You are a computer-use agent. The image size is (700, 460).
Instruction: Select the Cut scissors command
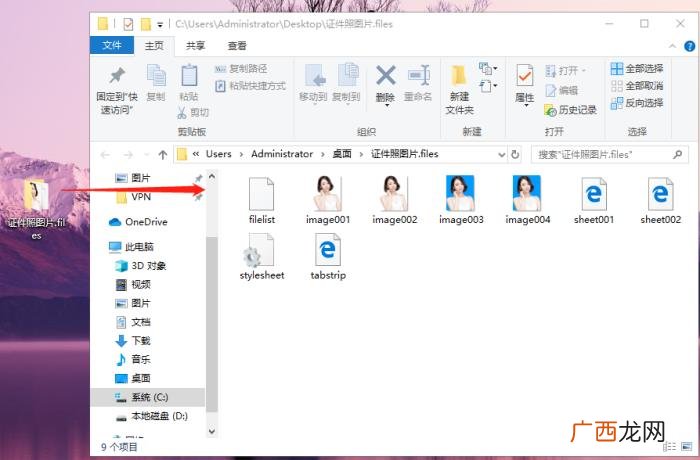[x=193, y=113]
